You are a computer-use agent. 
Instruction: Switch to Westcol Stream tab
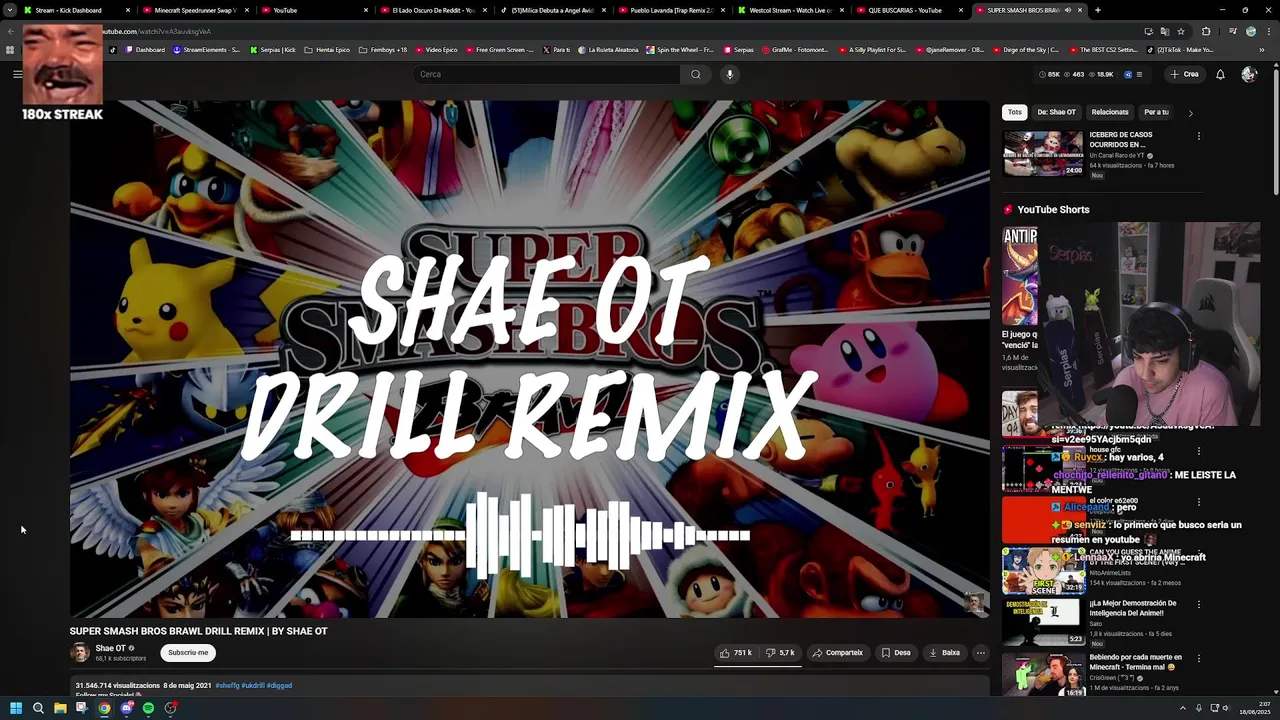pos(792,10)
